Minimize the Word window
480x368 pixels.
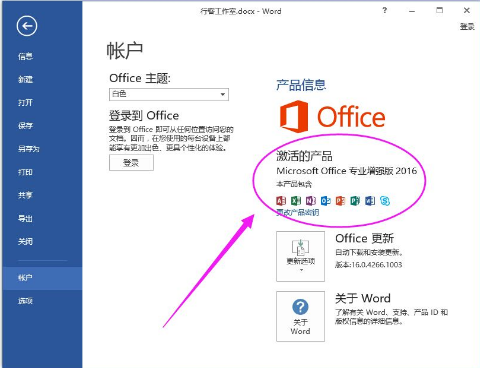click(x=412, y=11)
